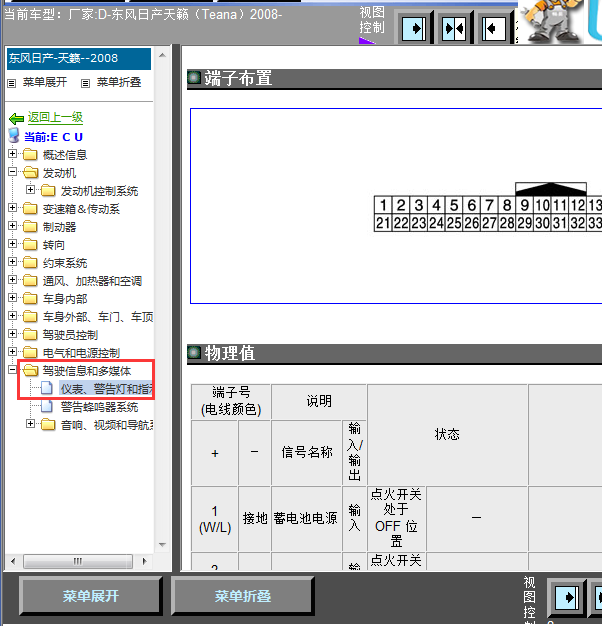Expand the 概述信息 tree node
Screen dimensions: 602x626
(12, 153)
